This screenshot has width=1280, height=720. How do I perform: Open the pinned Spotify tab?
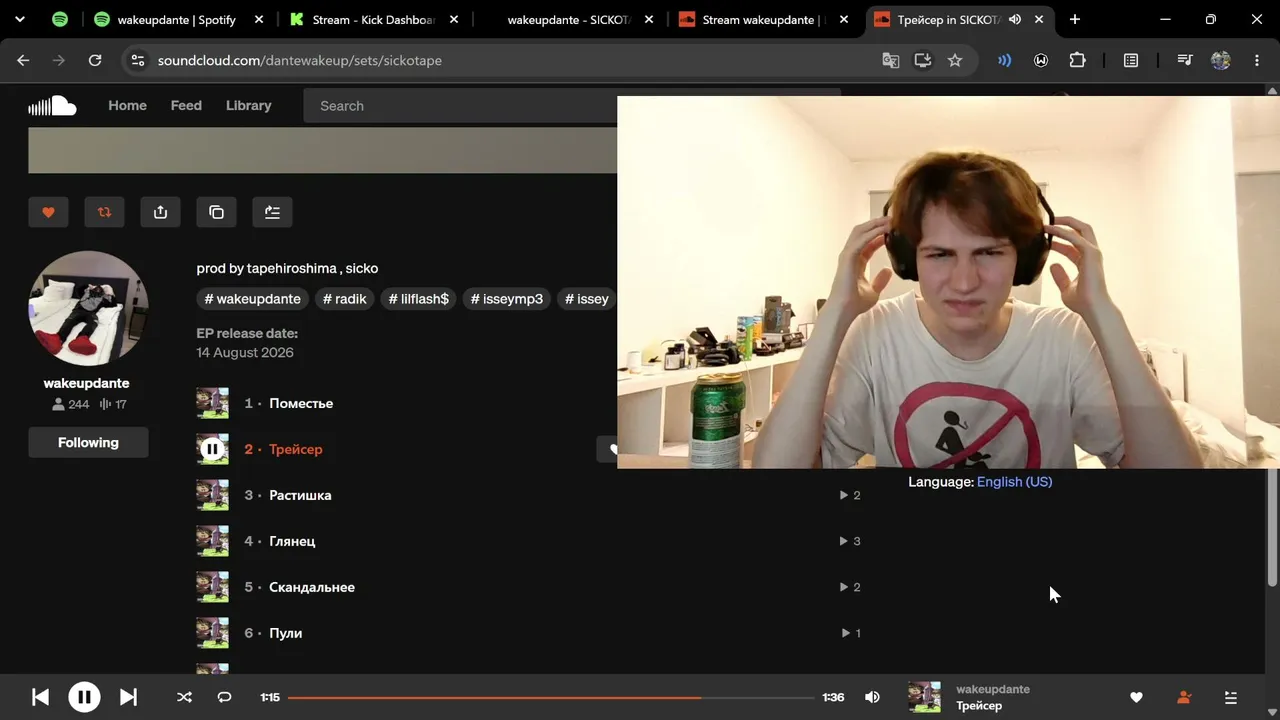point(60,19)
